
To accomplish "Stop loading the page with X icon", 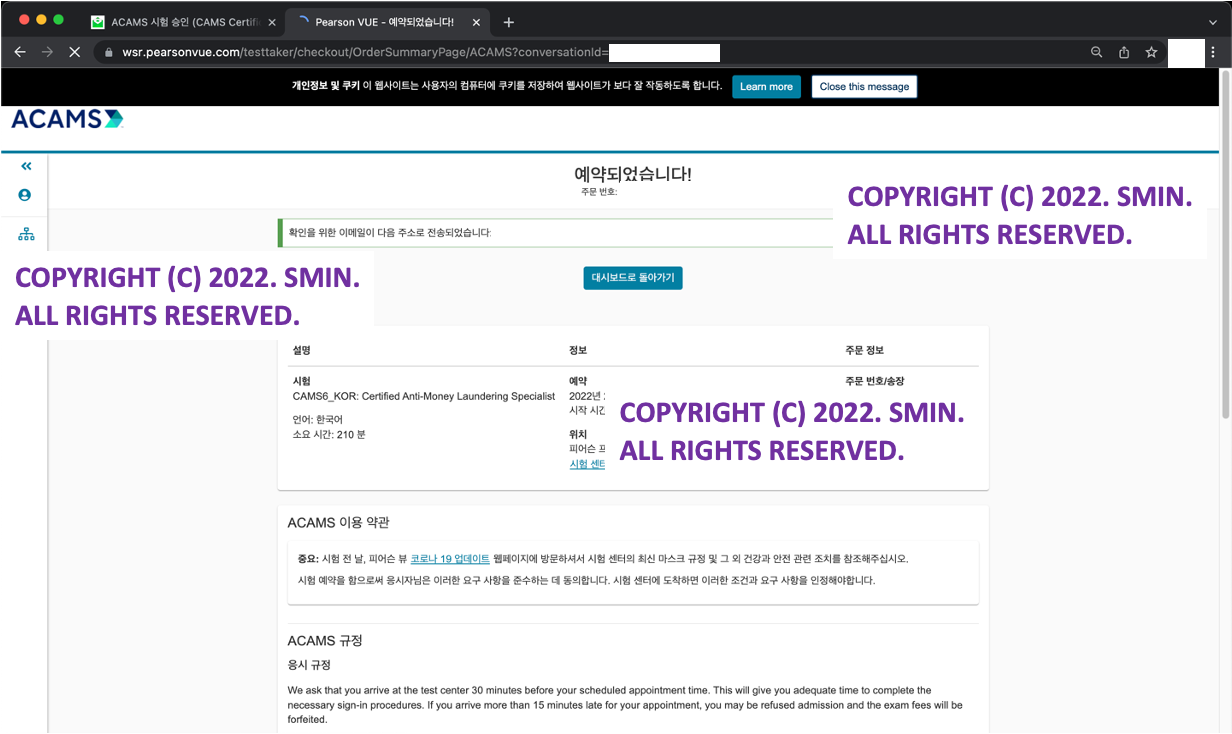I will click(74, 52).
